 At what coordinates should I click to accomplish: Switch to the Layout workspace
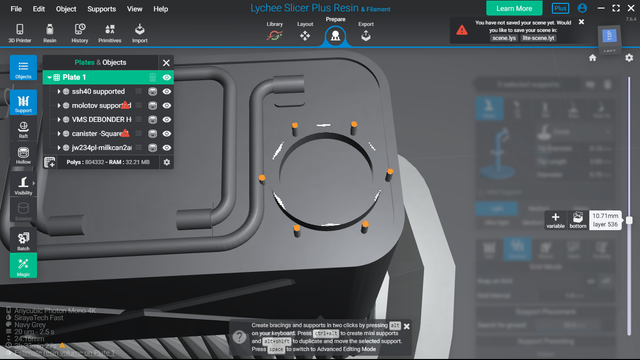coord(305,31)
